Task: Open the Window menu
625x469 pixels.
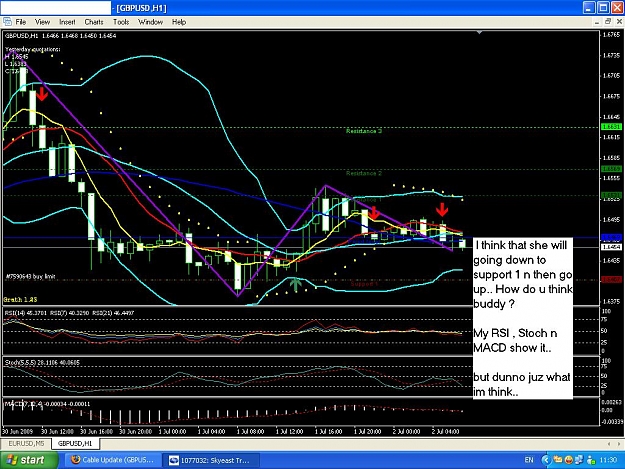Action: (x=150, y=22)
